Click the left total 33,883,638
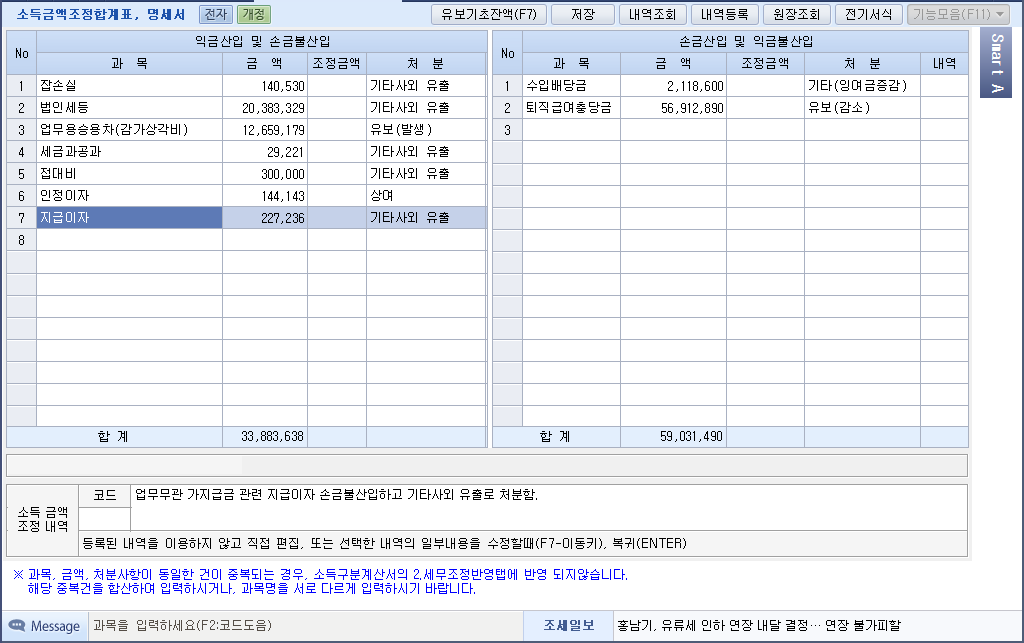Screen dimensions: 1024x643 [x=272, y=436]
